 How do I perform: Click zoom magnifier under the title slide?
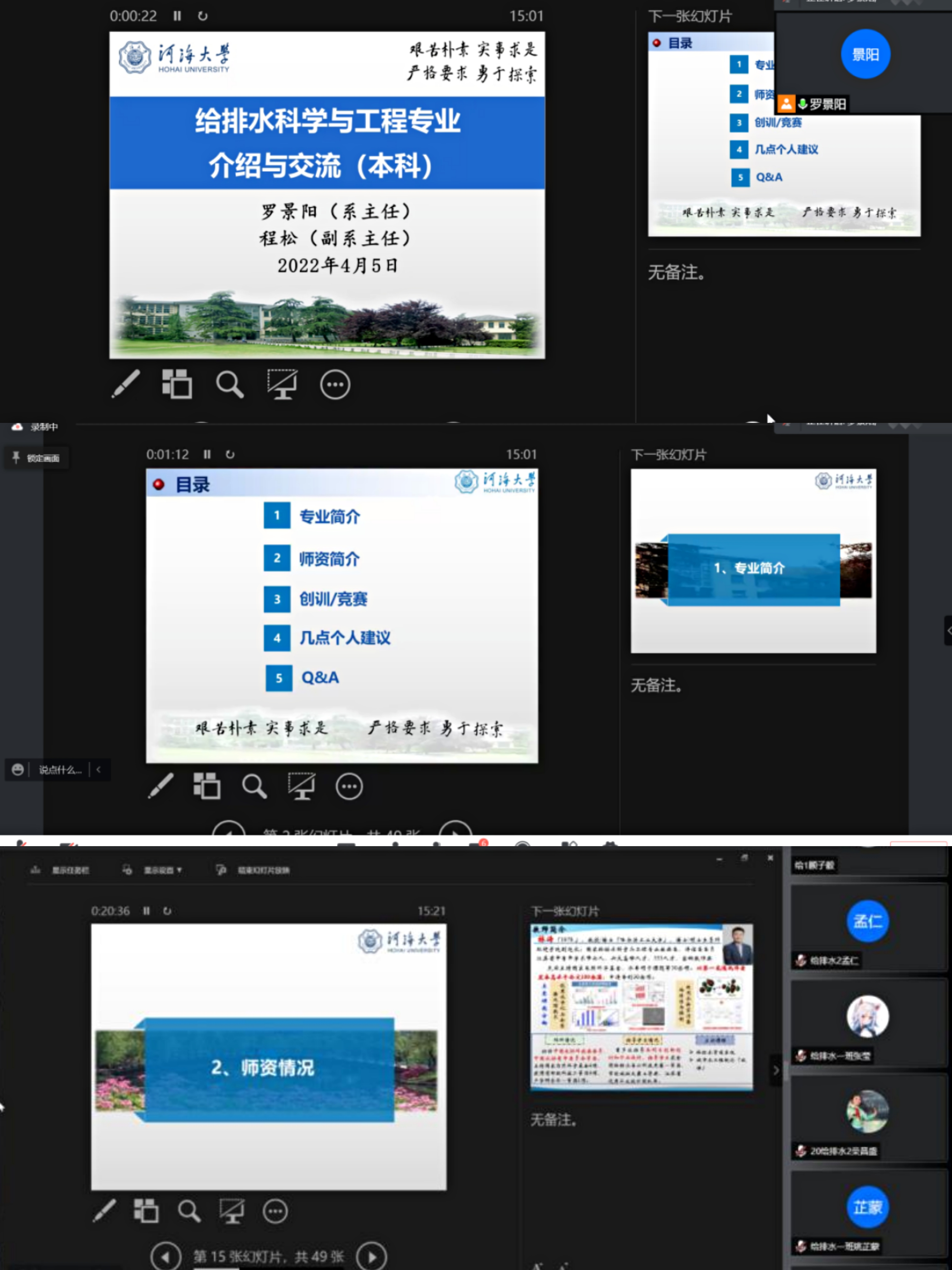point(230,385)
